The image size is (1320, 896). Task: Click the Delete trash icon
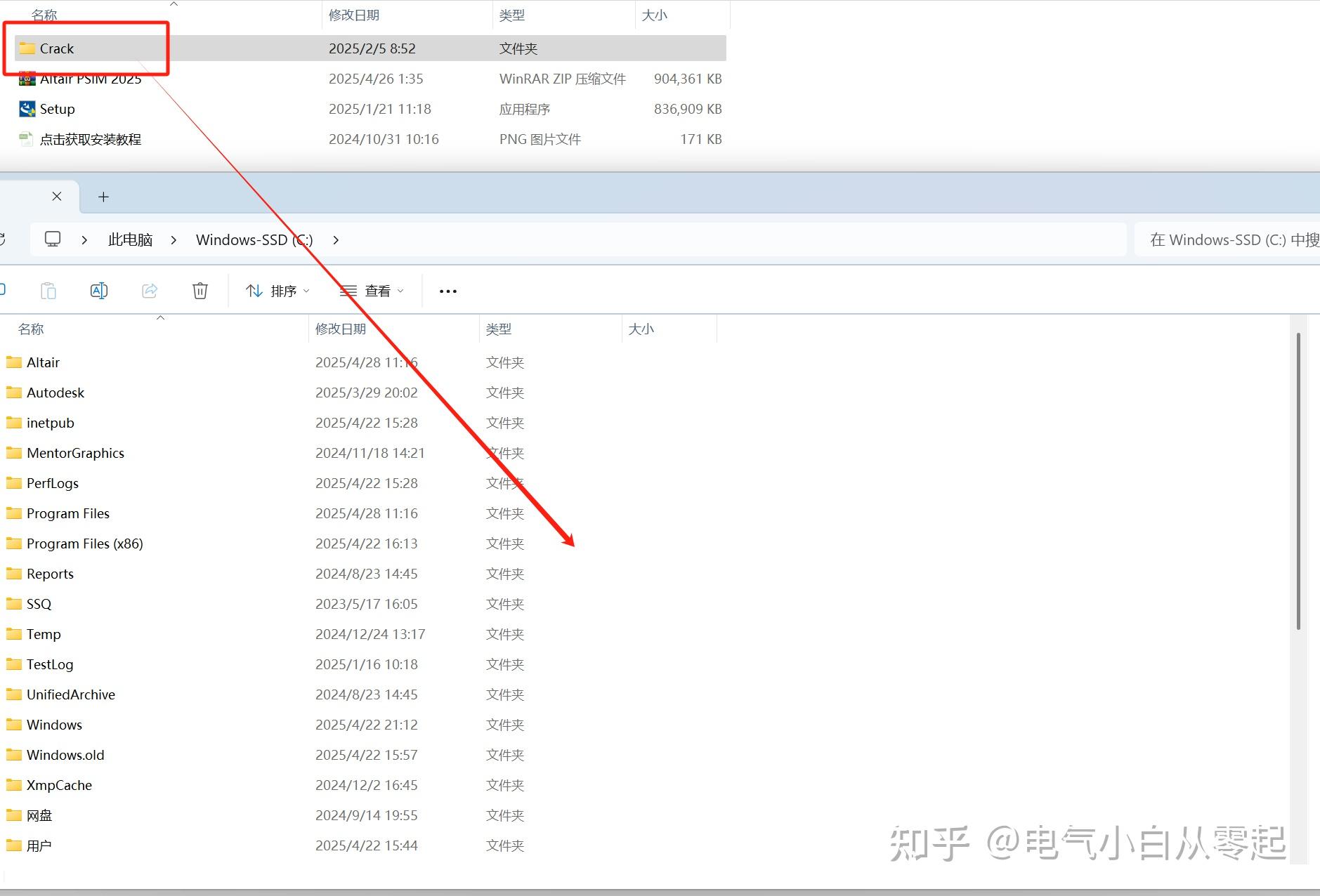point(200,290)
